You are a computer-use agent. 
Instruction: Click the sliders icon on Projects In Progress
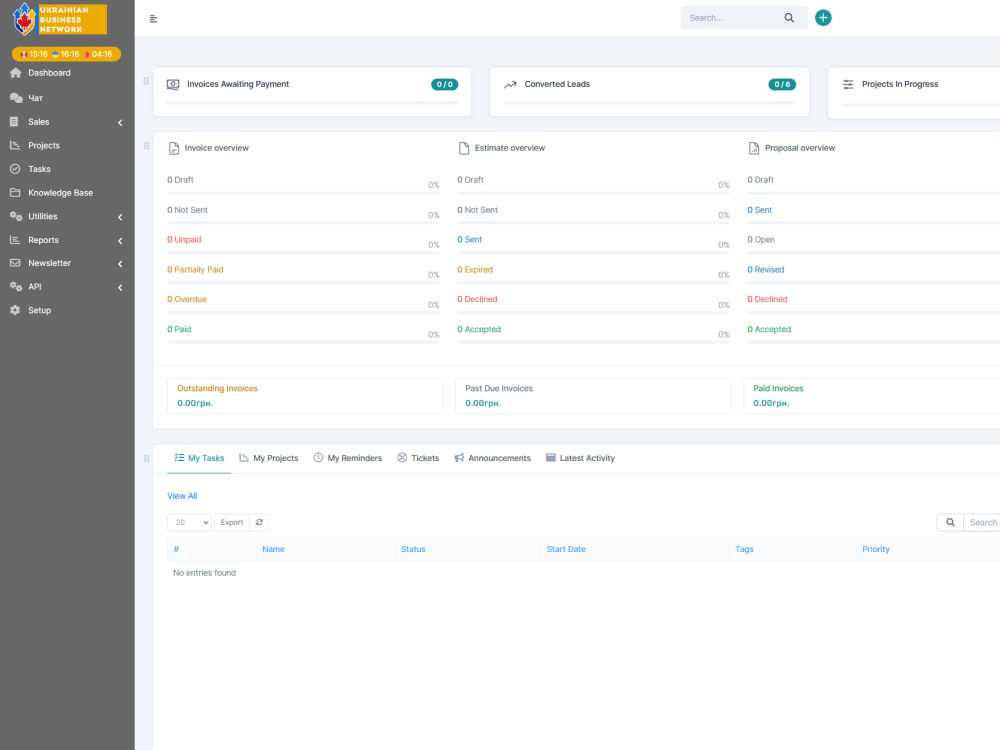pos(848,84)
